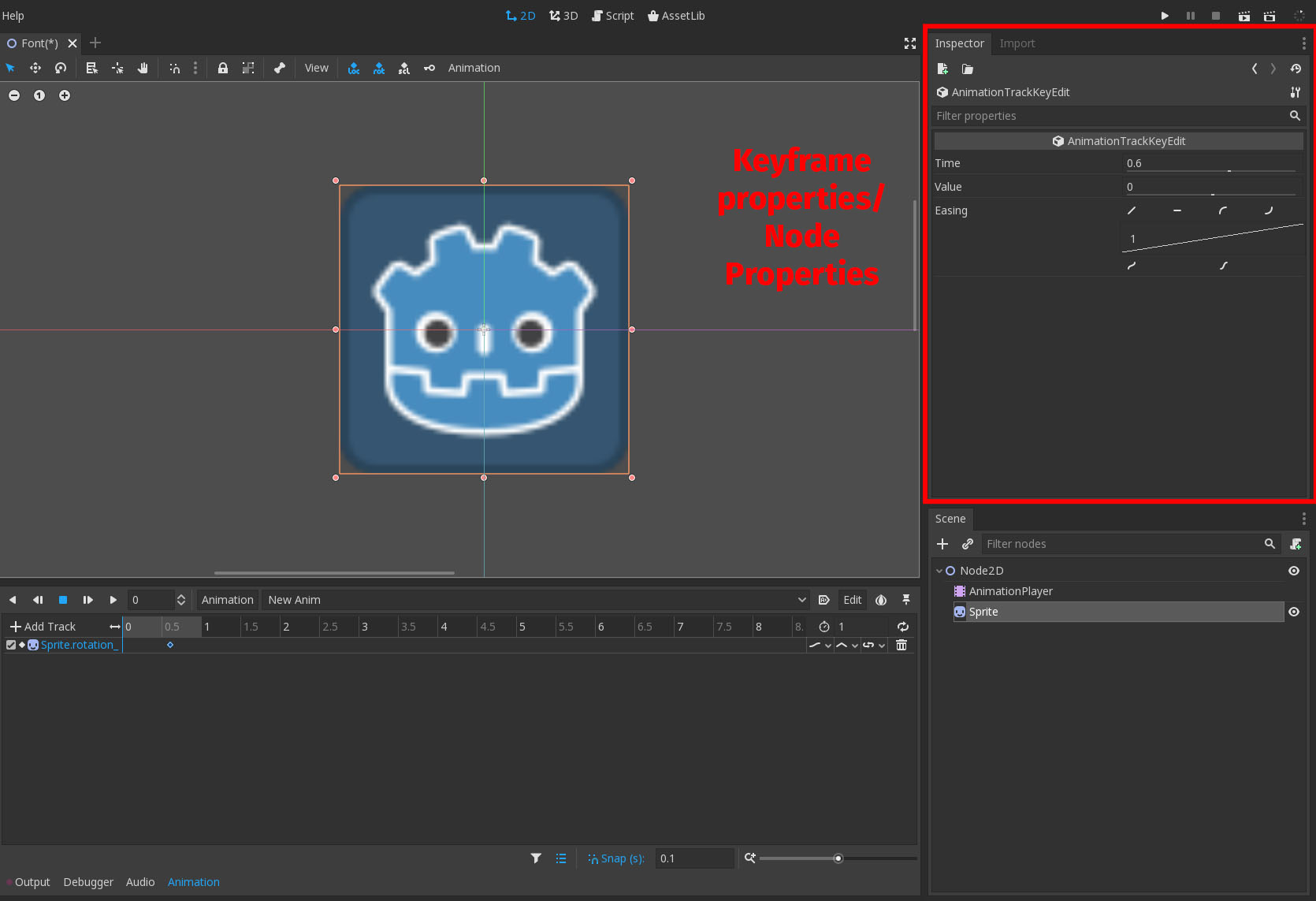The width and height of the screenshot is (1316, 901).
Task: Toggle Sprite rotation track enabled checkbox
Action: [11, 645]
